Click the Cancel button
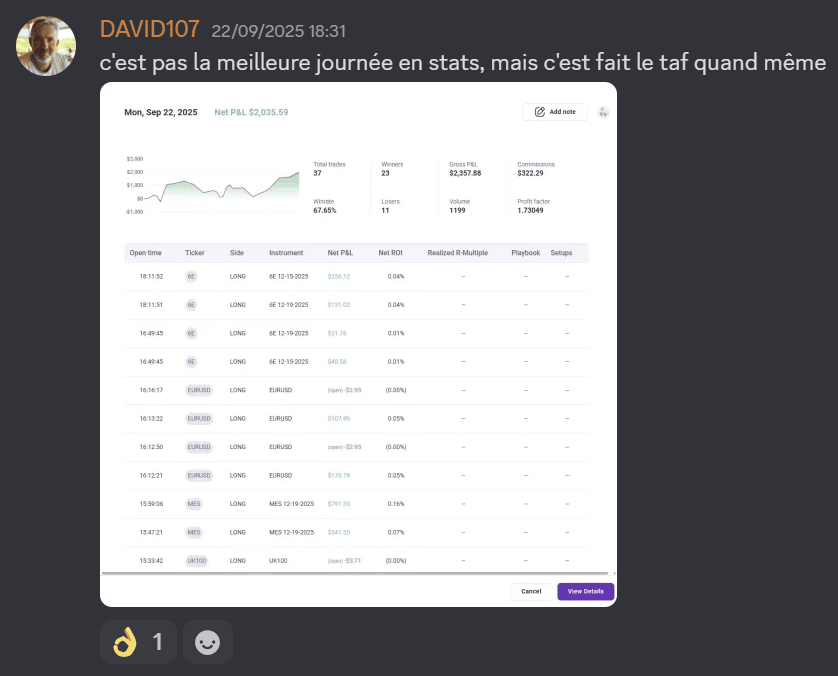Viewport: 838px width, 676px height. click(x=531, y=591)
